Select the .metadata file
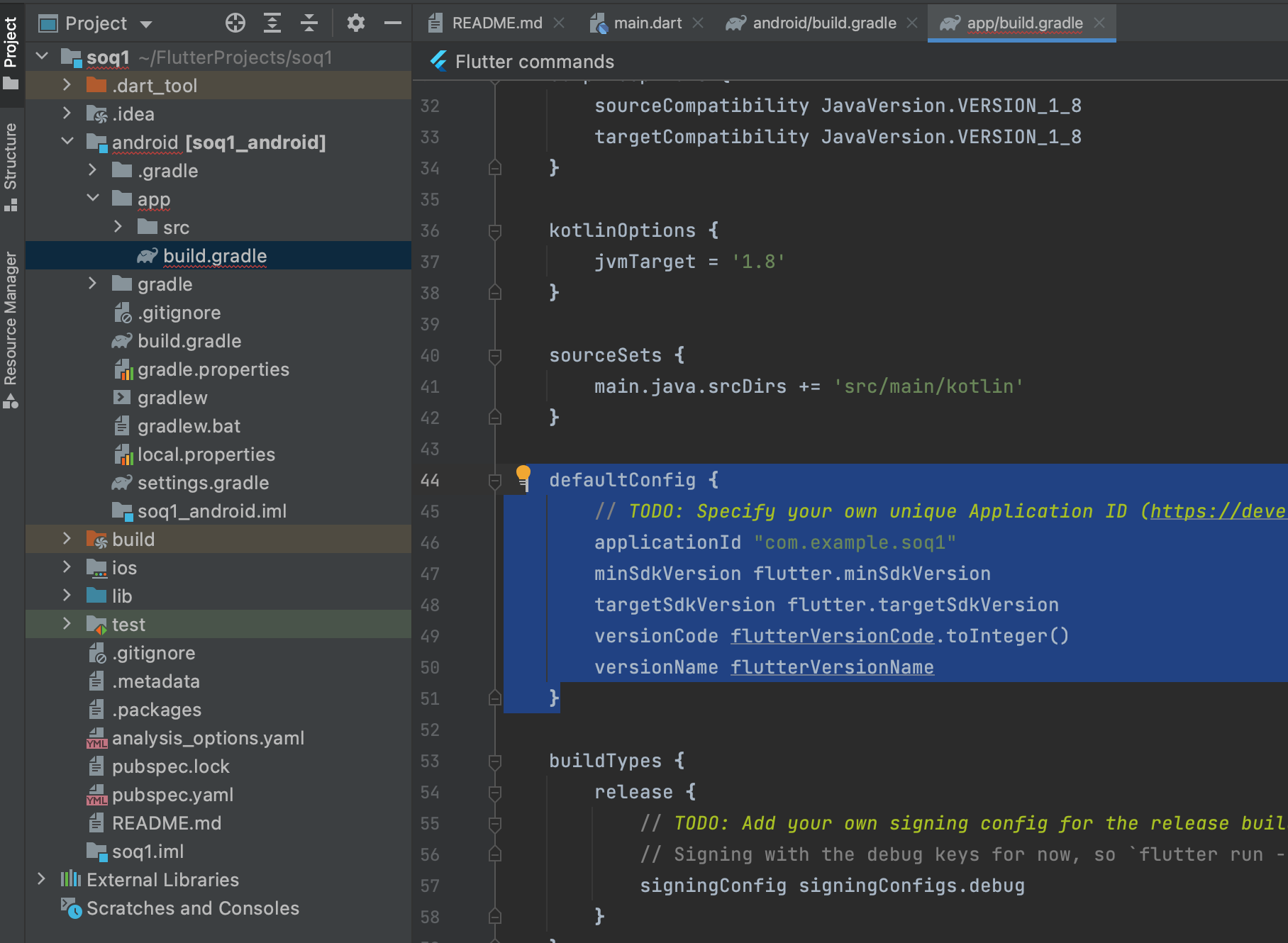 click(x=218, y=681)
